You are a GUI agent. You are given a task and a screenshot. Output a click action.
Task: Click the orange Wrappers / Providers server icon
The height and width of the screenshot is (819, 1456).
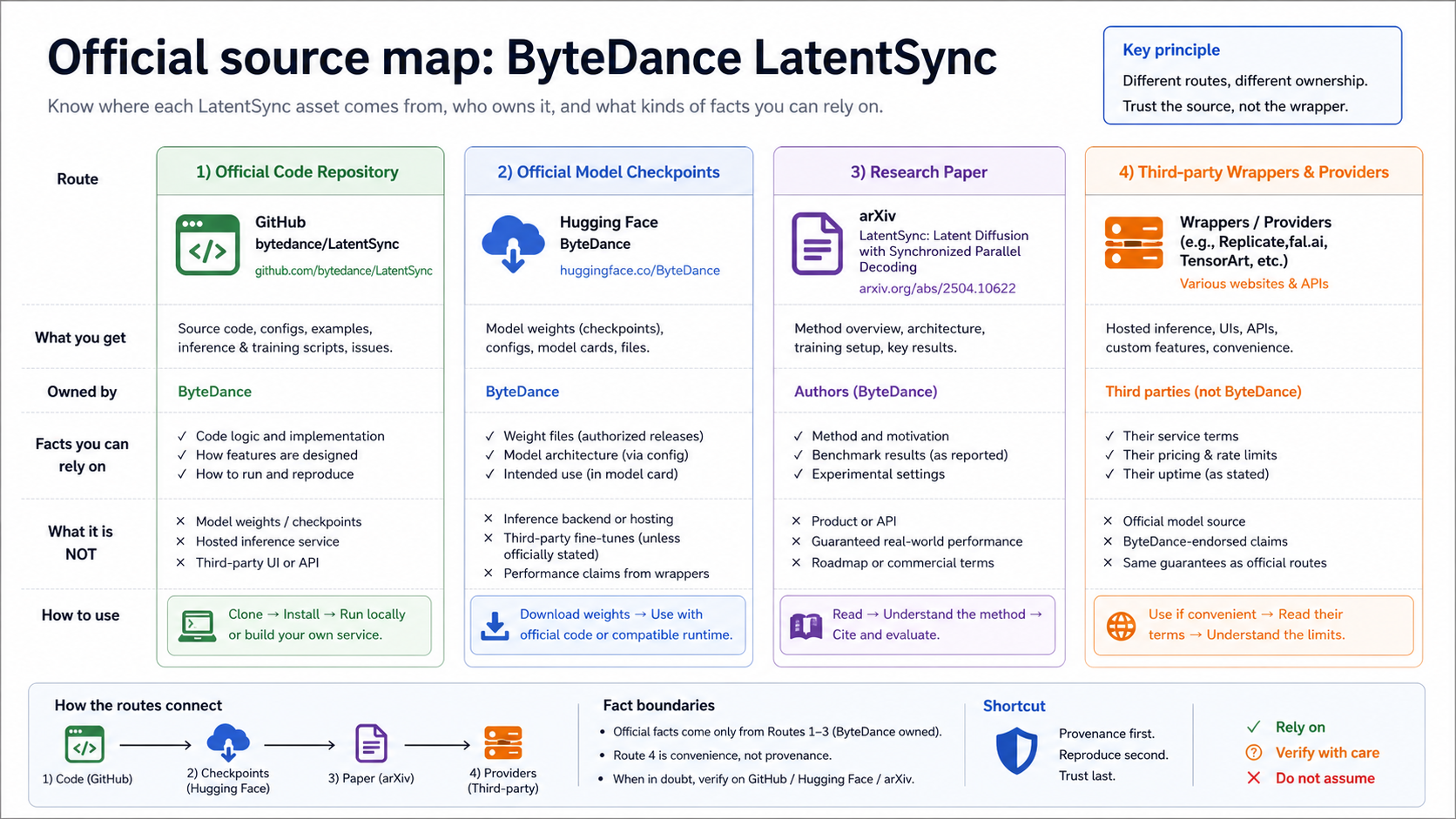click(x=1134, y=243)
